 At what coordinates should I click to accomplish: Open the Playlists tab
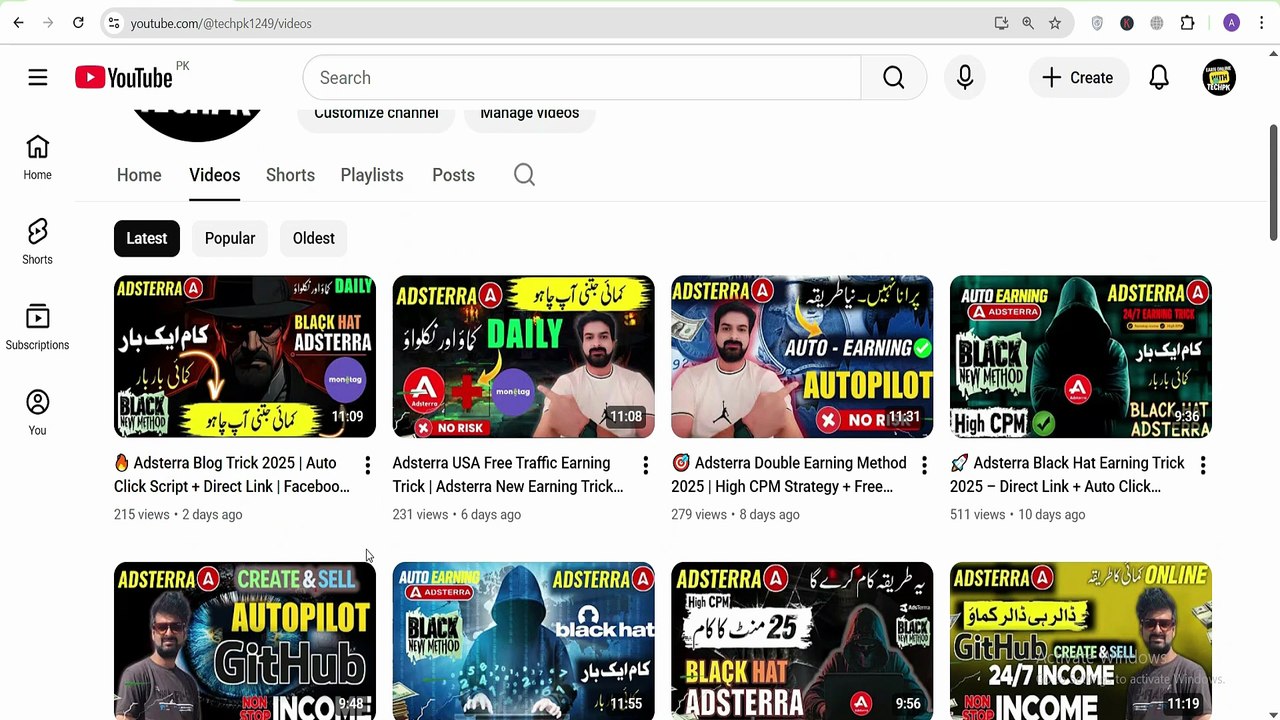pyautogui.click(x=372, y=175)
